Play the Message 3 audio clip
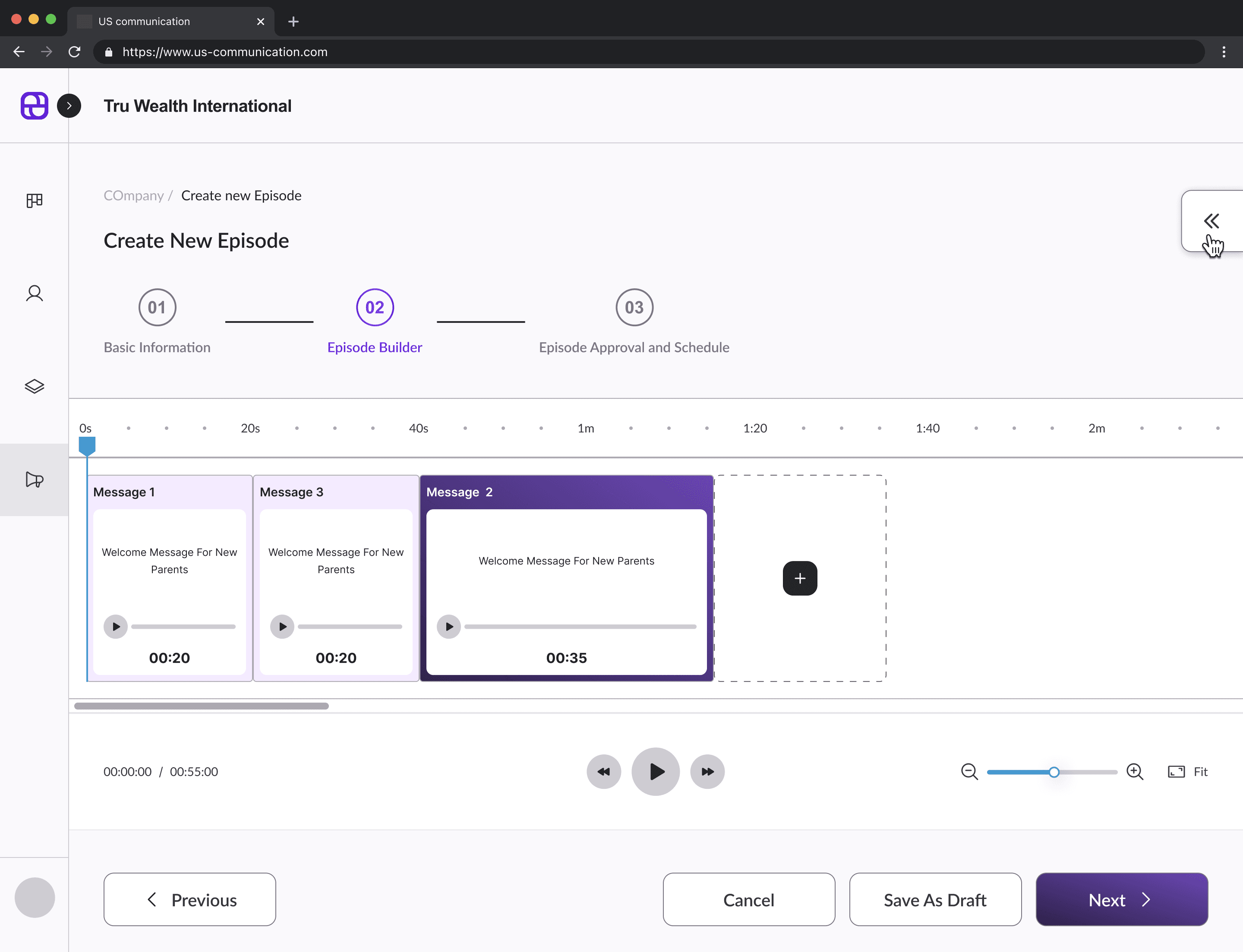 [282, 627]
